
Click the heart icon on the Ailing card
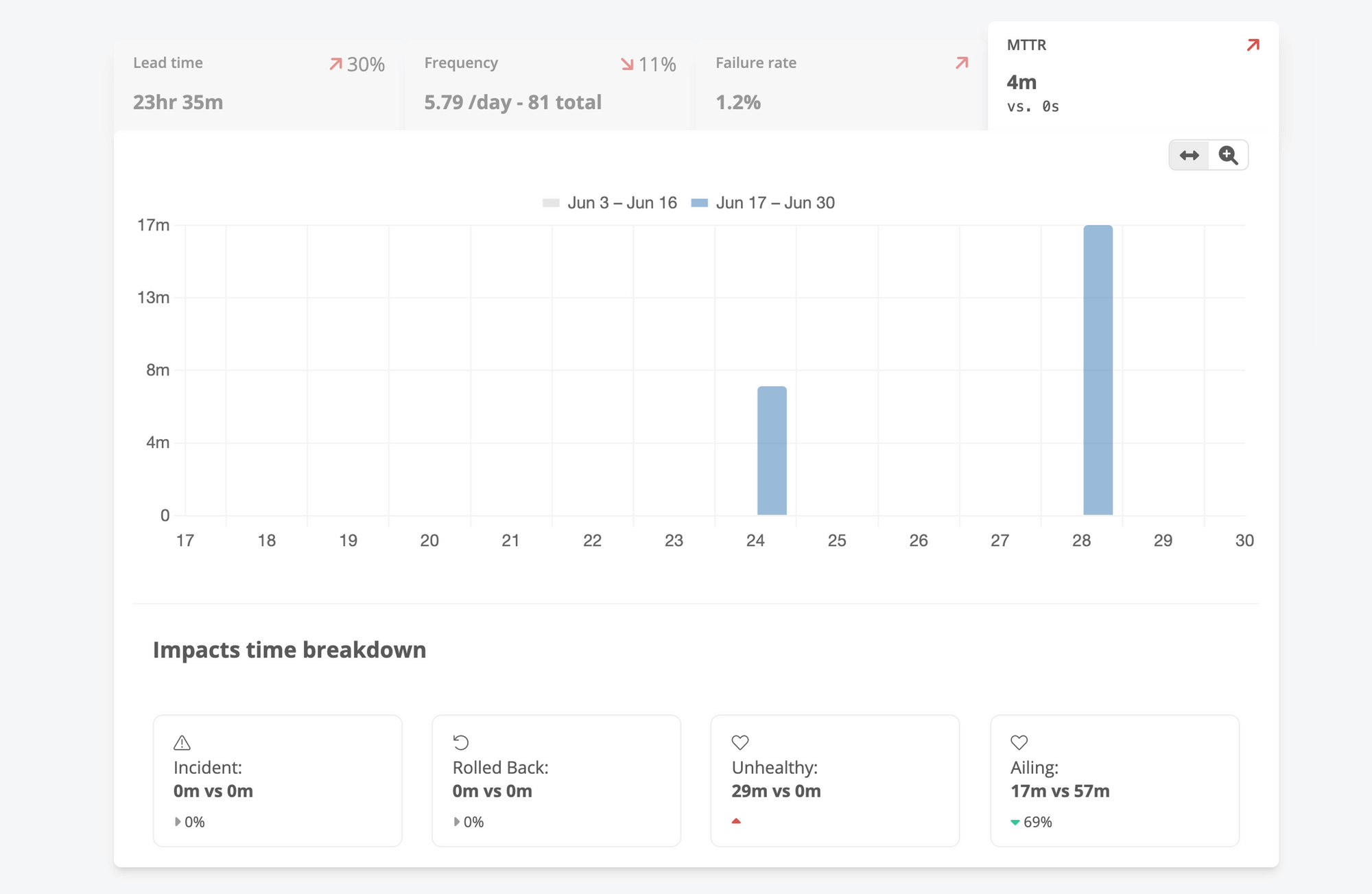[1018, 742]
